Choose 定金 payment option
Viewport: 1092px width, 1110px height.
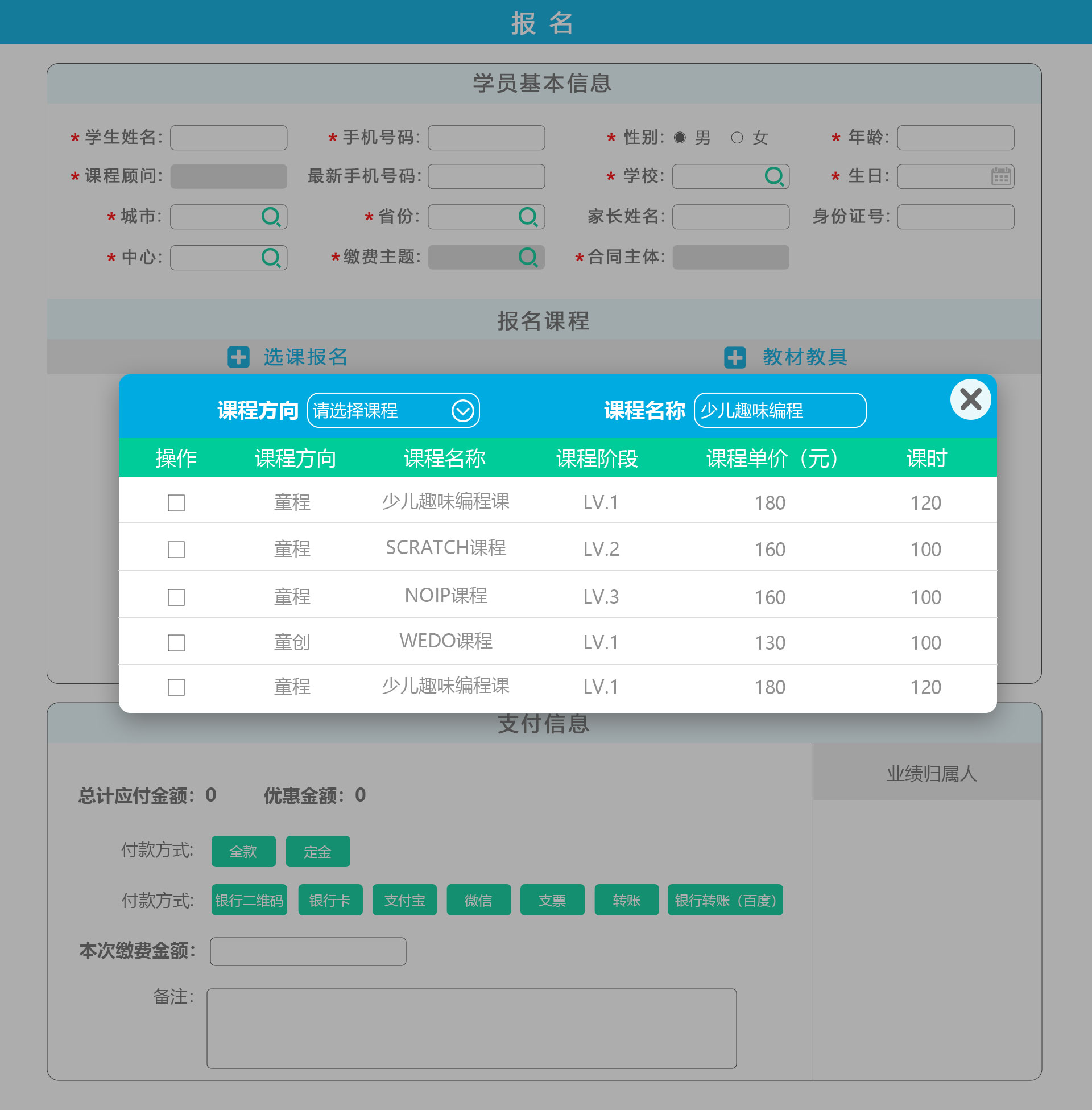coord(318,851)
